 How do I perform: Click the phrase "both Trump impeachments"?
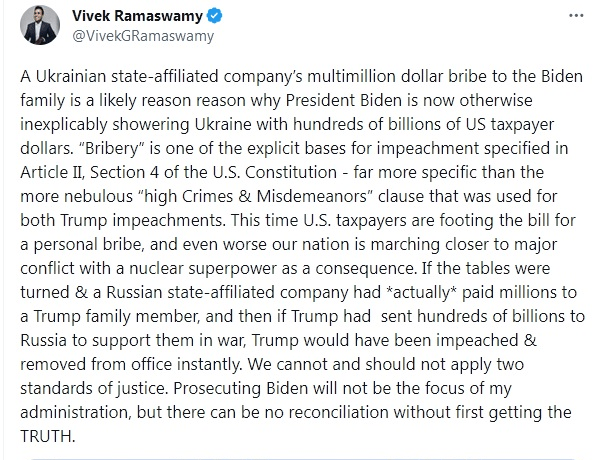[122, 220]
